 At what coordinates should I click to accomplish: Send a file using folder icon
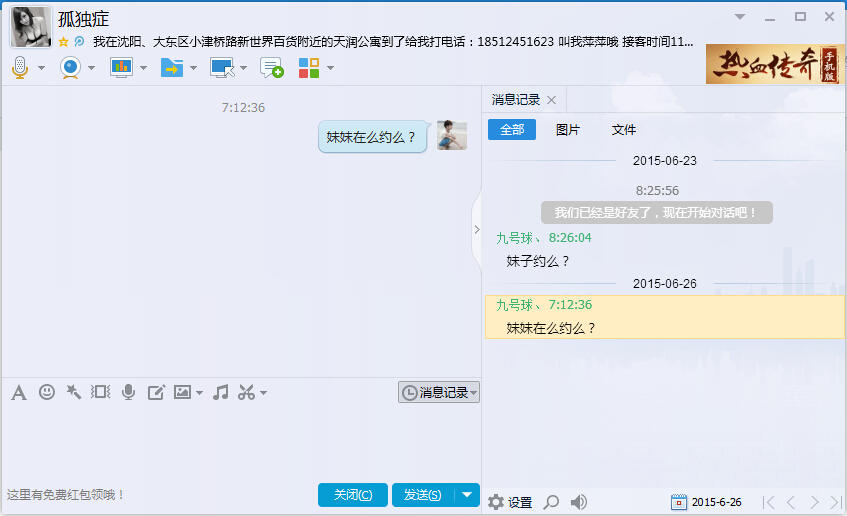172,68
